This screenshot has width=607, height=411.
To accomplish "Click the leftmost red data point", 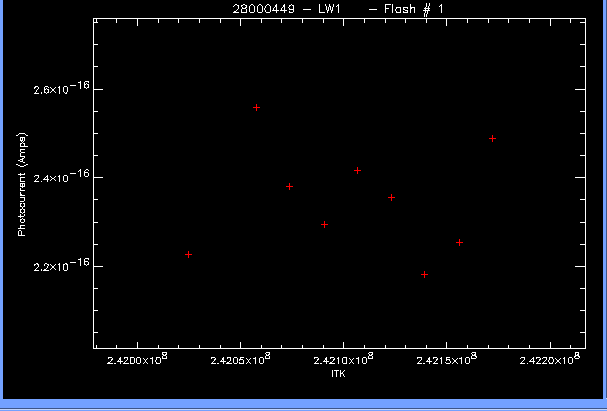I will (x=188, y=255).
